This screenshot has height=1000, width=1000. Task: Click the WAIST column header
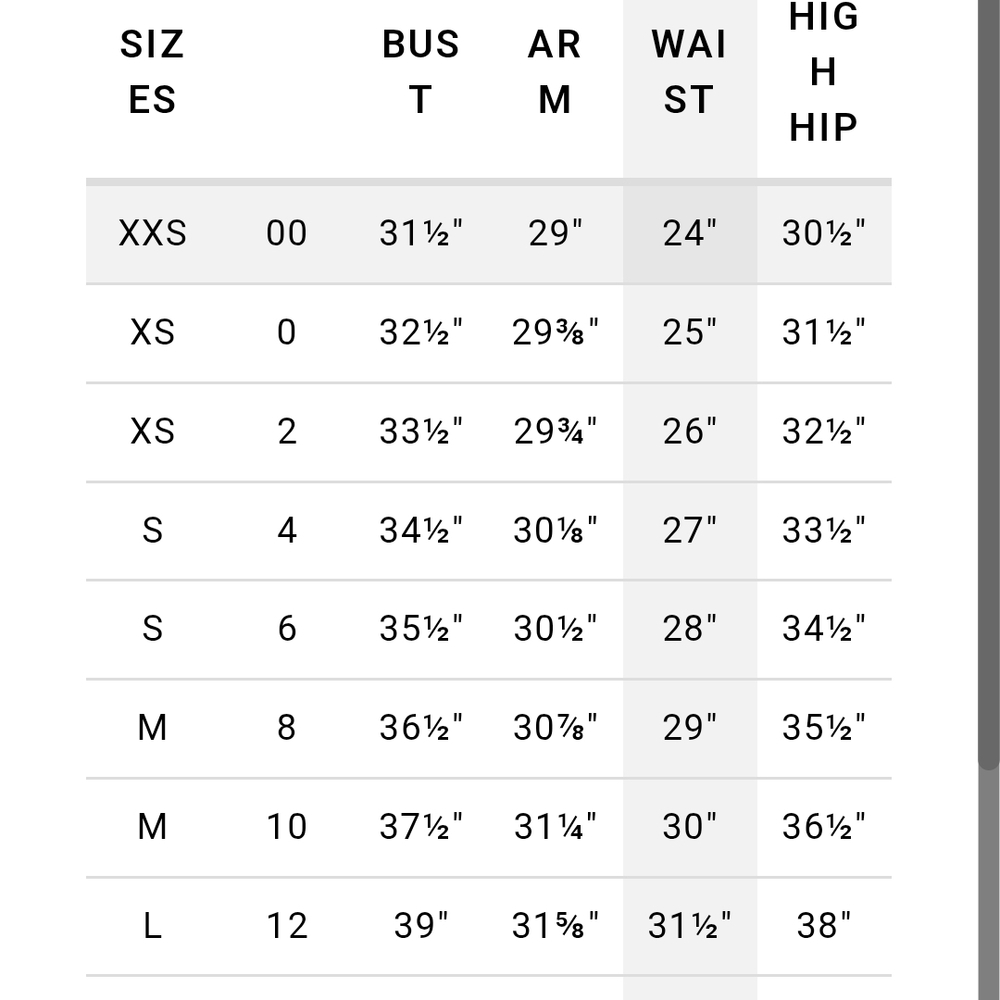[689, 72]
